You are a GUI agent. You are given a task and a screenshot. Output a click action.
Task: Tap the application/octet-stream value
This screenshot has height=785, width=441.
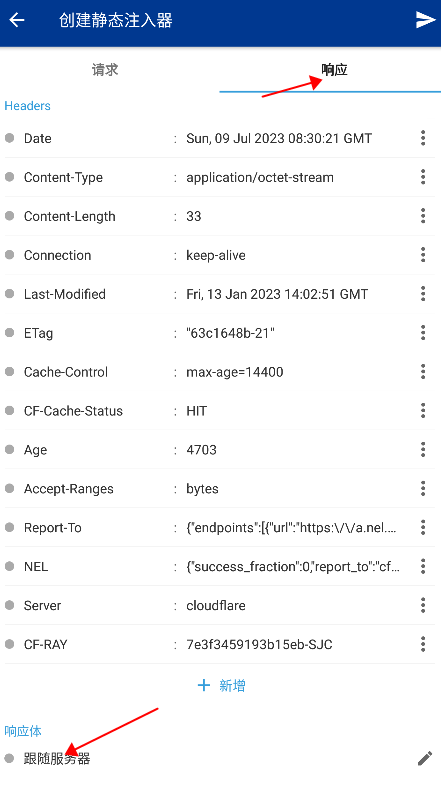pyautogui.click(x=260, y=177)
